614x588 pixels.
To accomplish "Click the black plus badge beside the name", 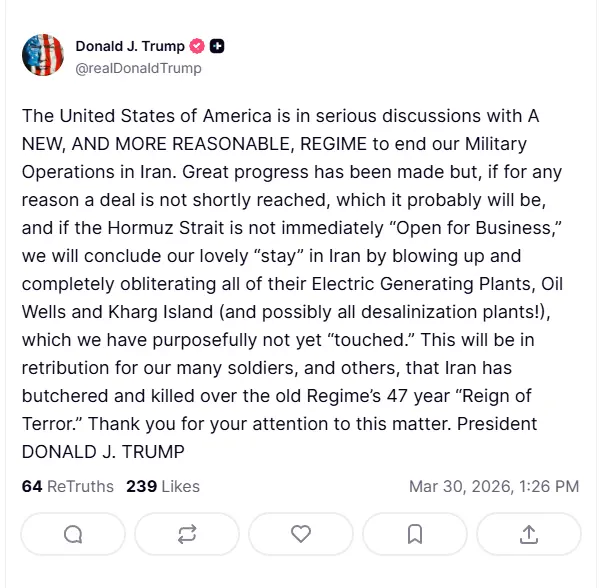I will [217, 46].
